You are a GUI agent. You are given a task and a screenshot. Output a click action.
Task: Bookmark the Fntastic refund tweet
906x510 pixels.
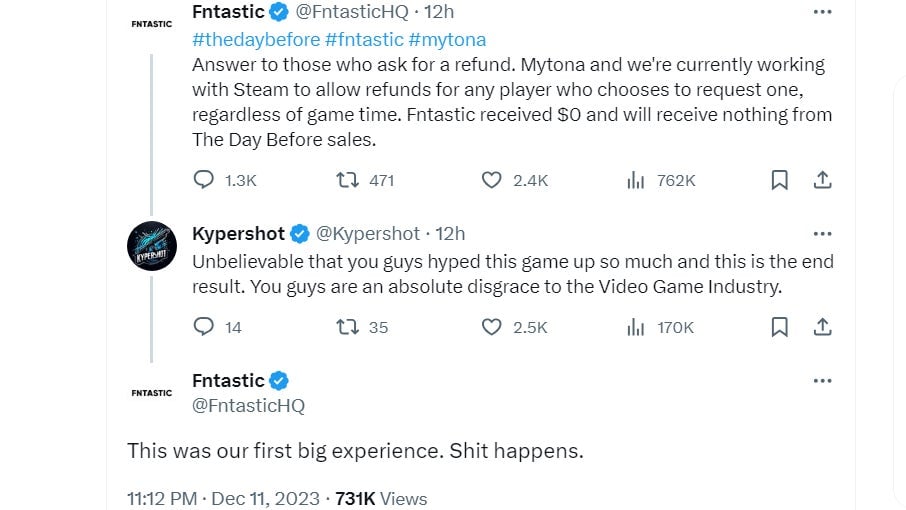[780, 180]
